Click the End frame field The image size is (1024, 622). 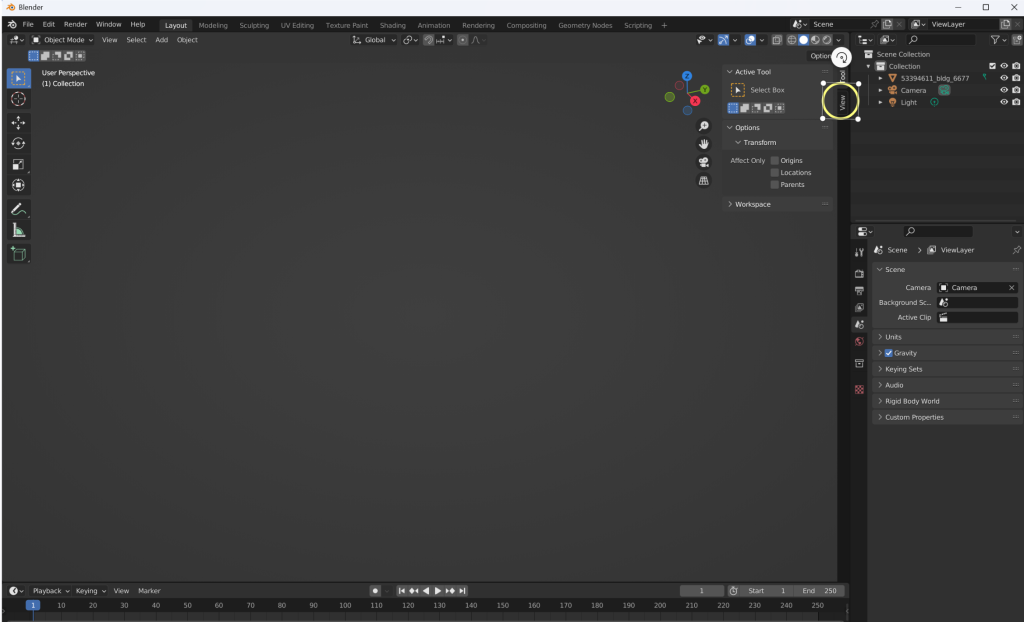[820, 591]
